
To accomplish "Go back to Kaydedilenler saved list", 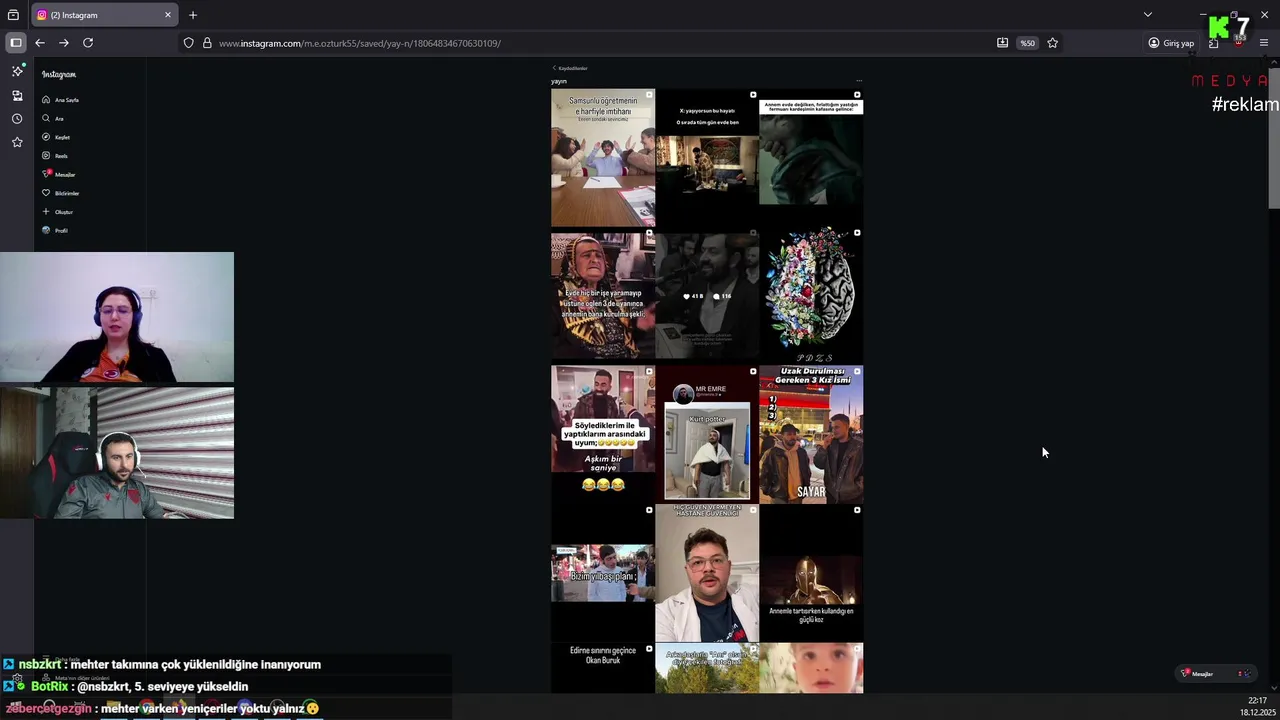I will [x=570, y=68].
